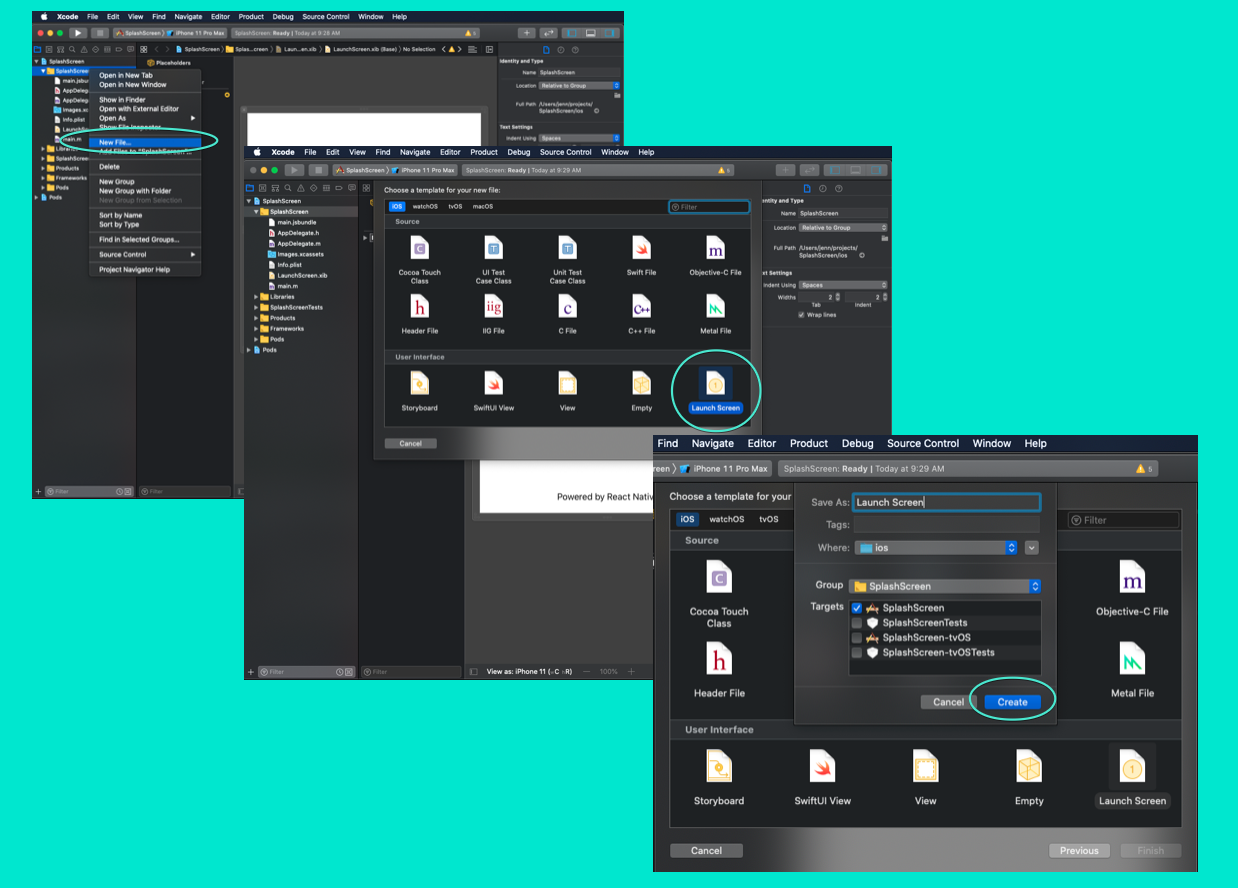Select Launch Screen template in middle window
This screenshot has height=888, width=1238.
click(715, 390)
